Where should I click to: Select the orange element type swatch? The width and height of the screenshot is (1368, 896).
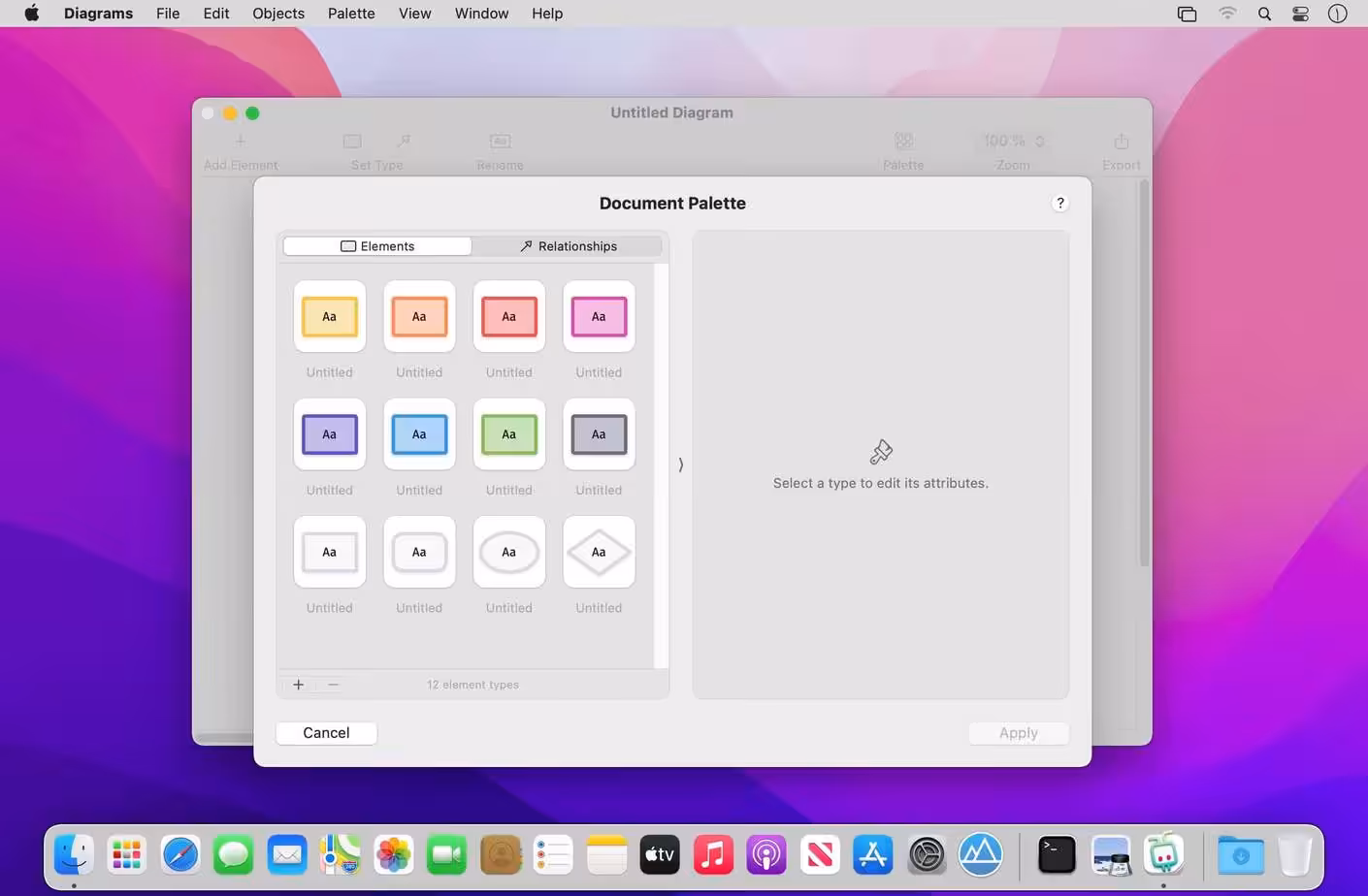click(419, 316)
